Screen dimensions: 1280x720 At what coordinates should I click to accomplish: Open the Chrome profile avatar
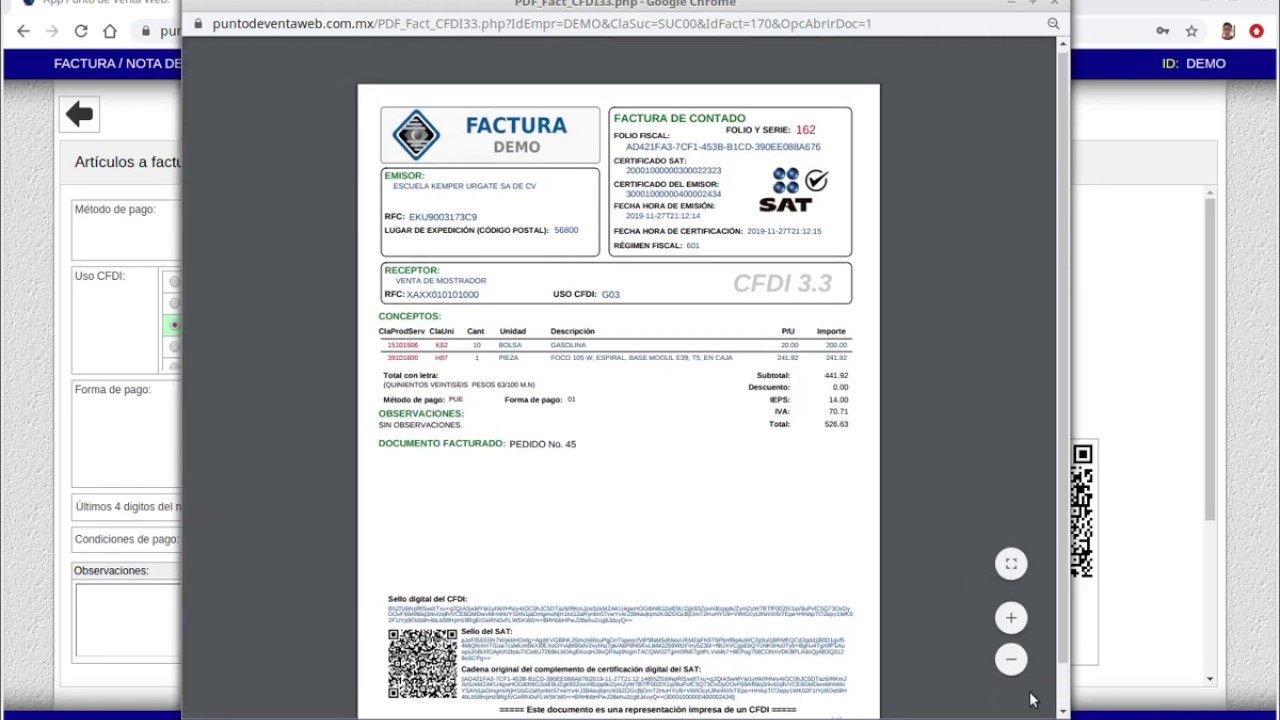pyautogui.click(x=1227, y=31)
